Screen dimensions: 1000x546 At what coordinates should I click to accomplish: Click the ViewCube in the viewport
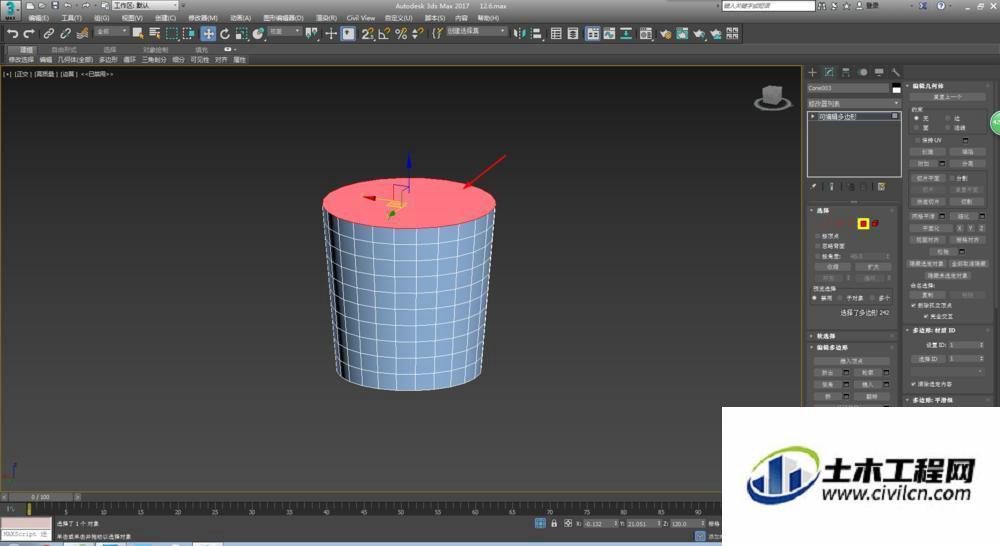772,98
